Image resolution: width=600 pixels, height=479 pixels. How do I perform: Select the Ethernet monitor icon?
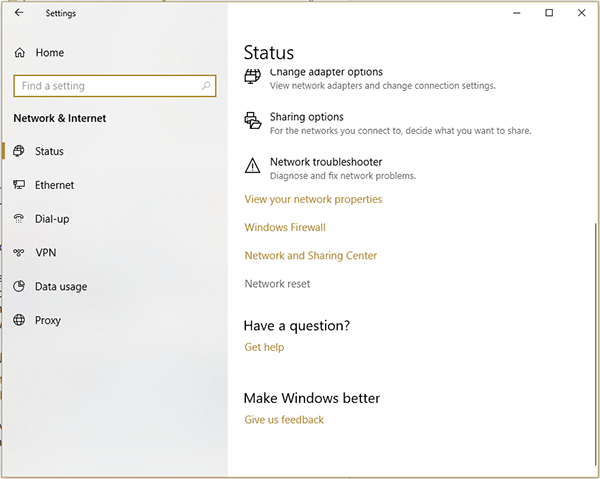[x=19, y=185]
